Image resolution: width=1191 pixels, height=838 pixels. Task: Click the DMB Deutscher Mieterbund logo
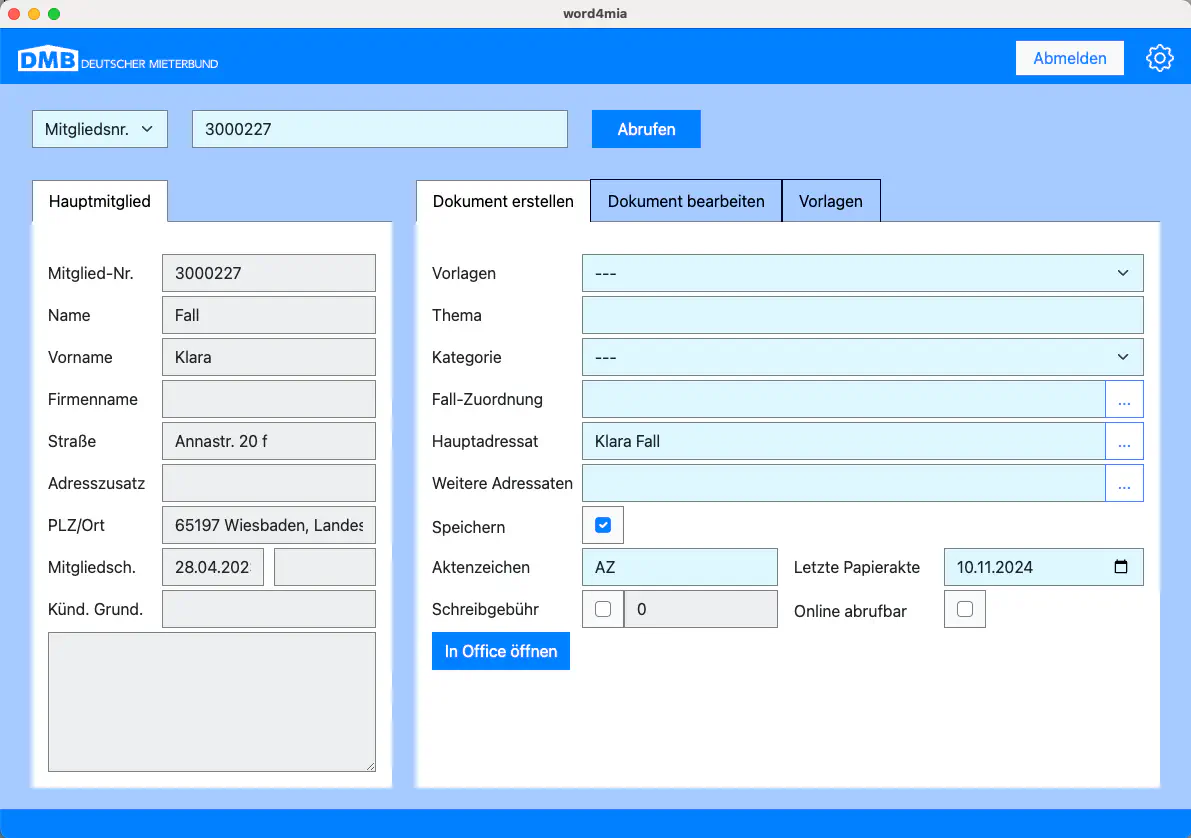(118, 59)
